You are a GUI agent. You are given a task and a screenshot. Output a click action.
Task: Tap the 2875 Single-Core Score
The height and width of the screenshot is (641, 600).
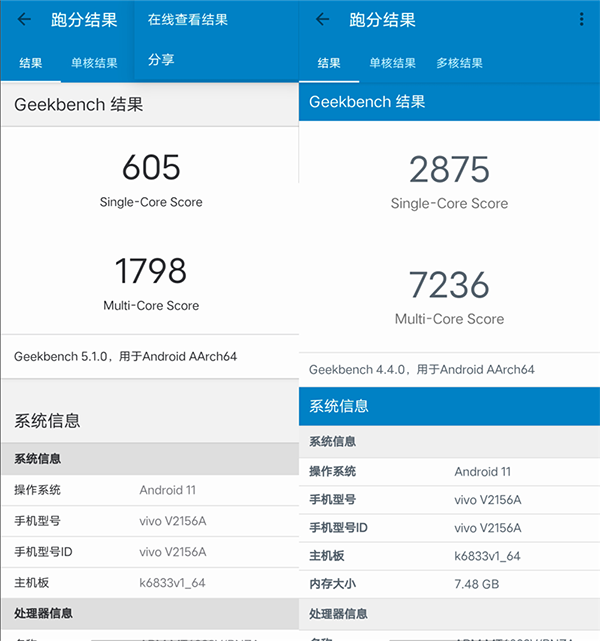[449, 170]
